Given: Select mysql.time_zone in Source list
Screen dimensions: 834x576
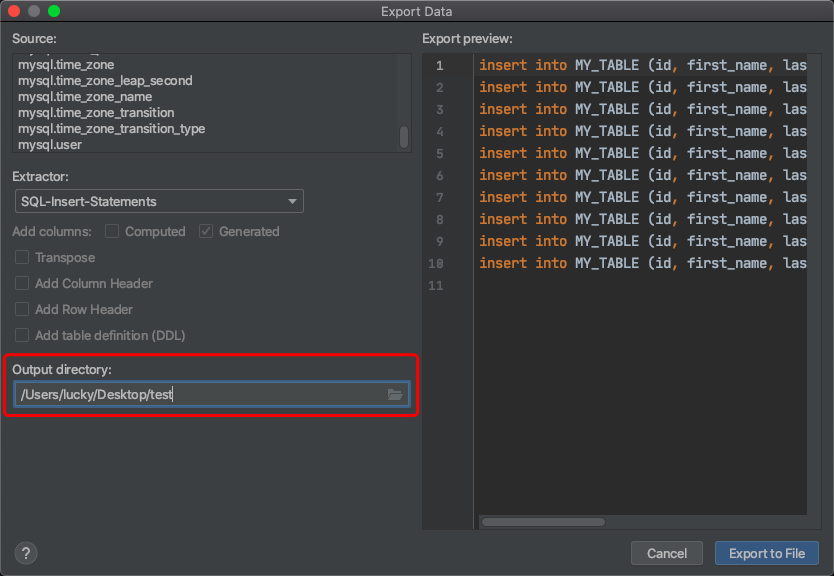Looking at the screenshot, I should tap(66, 65).
